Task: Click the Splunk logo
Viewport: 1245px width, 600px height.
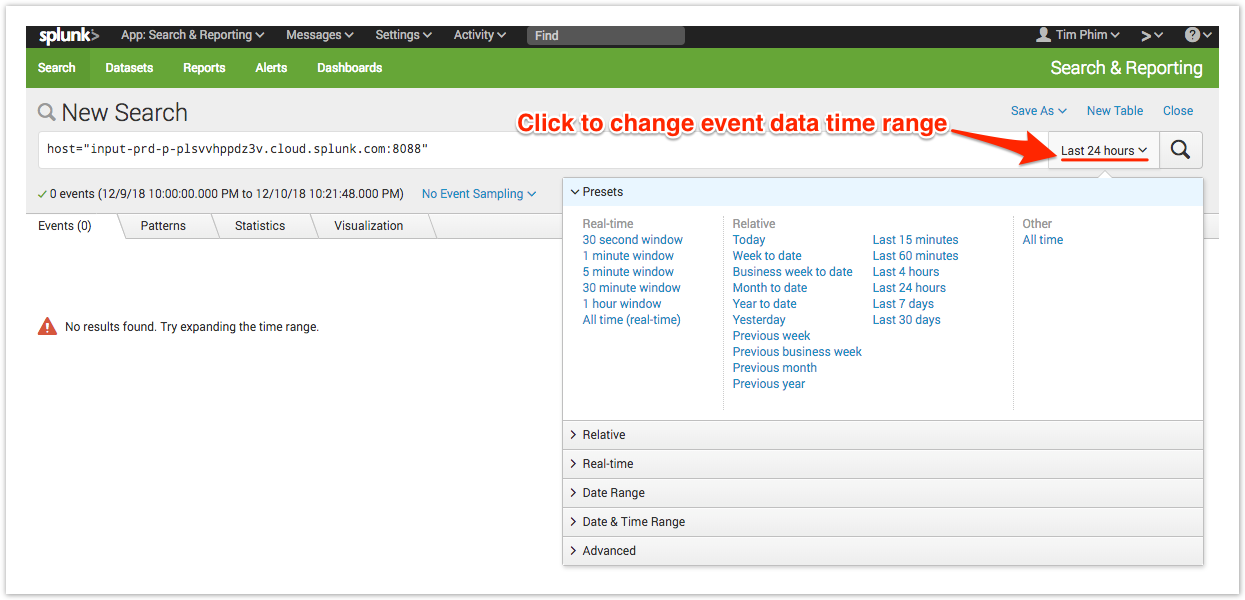Action: pyautogui.click(x=69, y=35)
